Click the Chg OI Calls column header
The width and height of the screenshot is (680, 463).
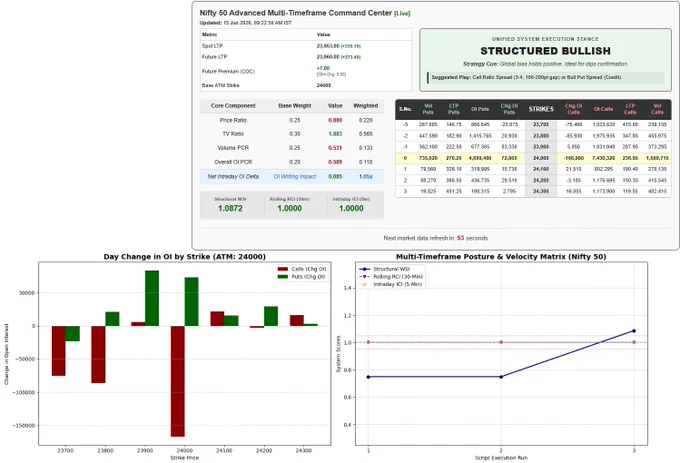click(573, 109)
